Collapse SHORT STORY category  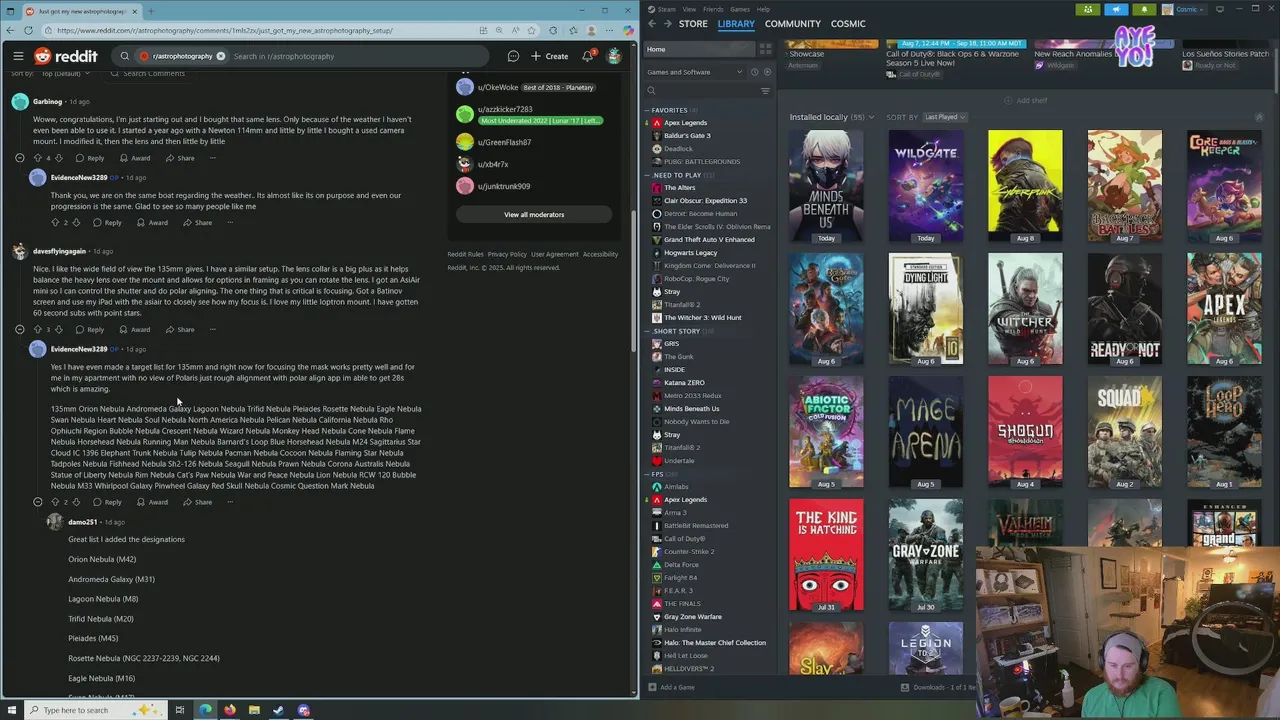tap(647, 331)
